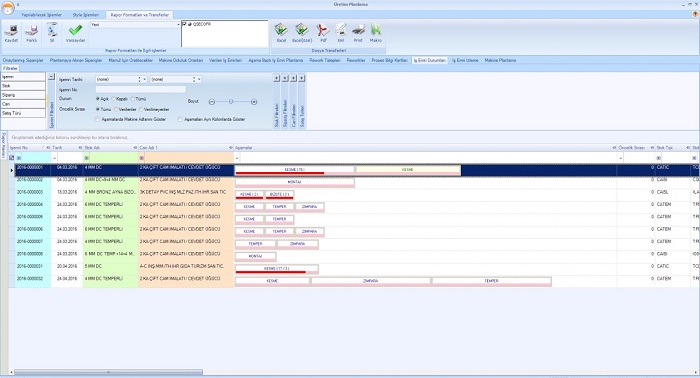
Task: Click the Excel(özel) export icon
Action: pos(302,30)
